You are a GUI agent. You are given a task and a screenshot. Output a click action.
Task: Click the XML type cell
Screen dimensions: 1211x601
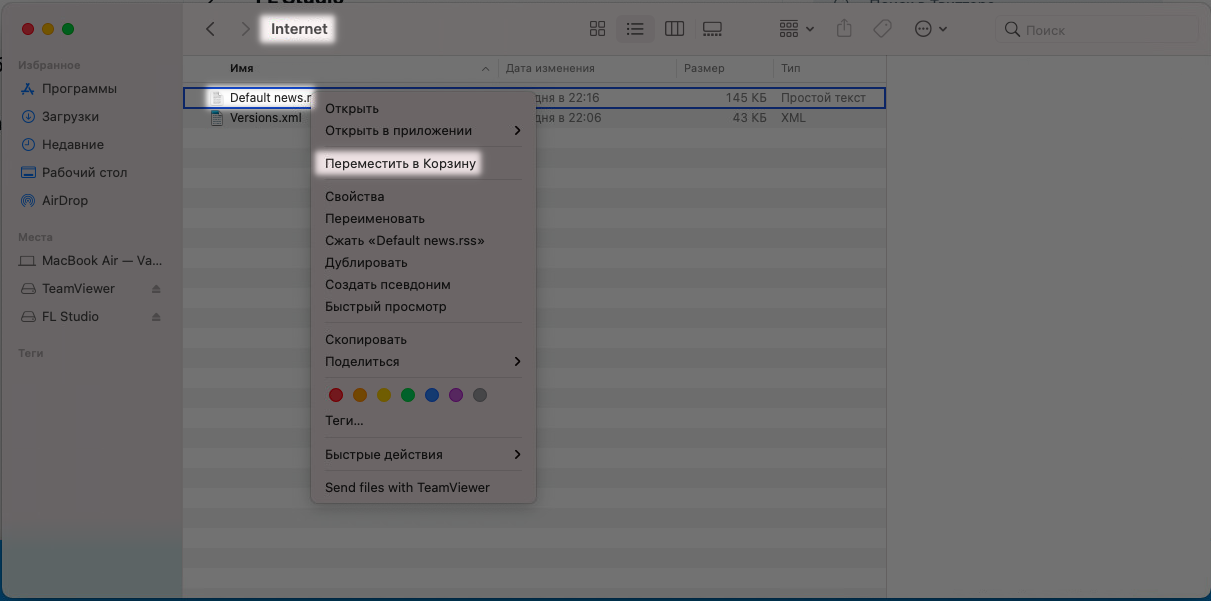click(x=793, y=118)
